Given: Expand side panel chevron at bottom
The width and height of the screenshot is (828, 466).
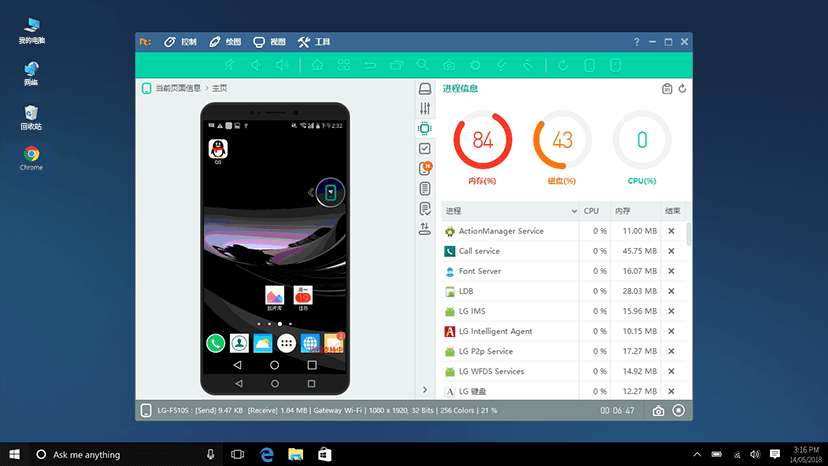Looking at the screenshot, I should [425, 390].
